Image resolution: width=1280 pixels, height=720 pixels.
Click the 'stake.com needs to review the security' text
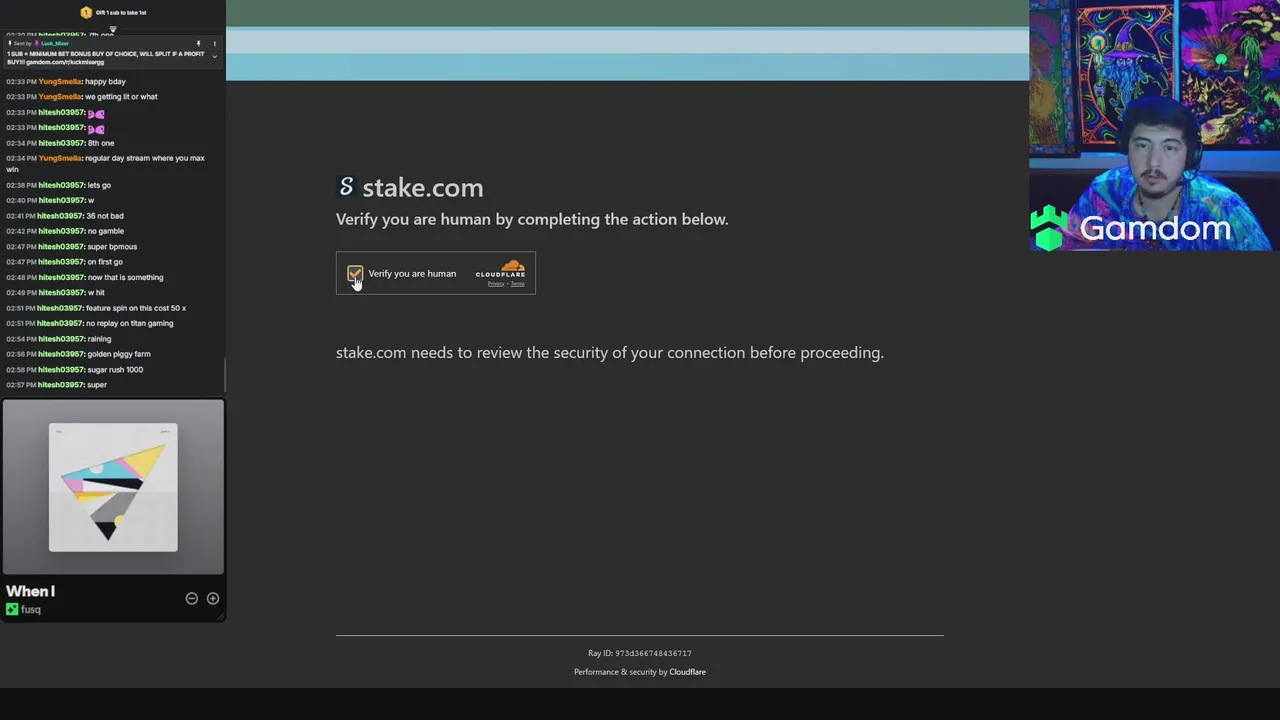click(x=610, y=352)
